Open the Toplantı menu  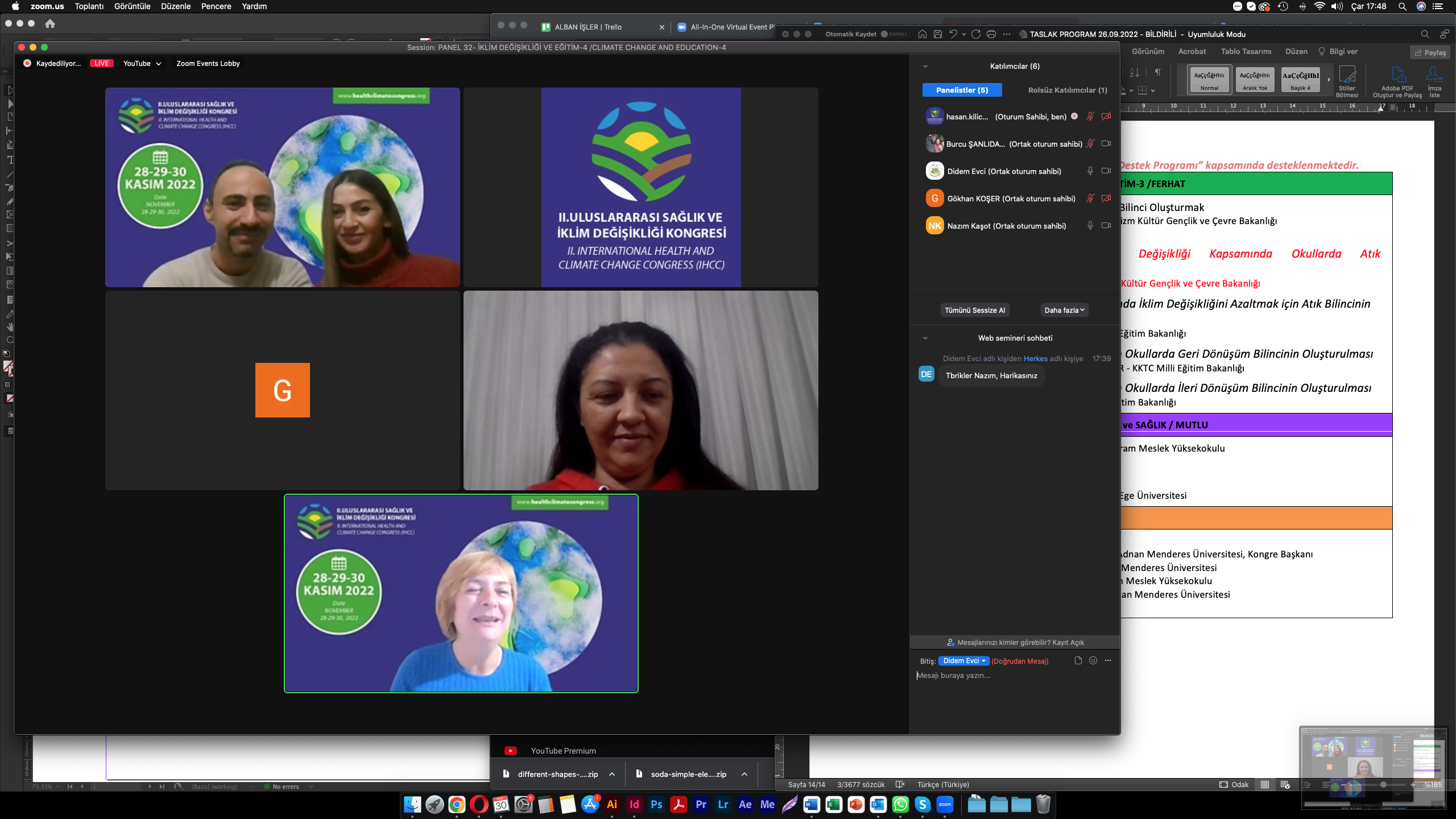[x=89, y=6]
